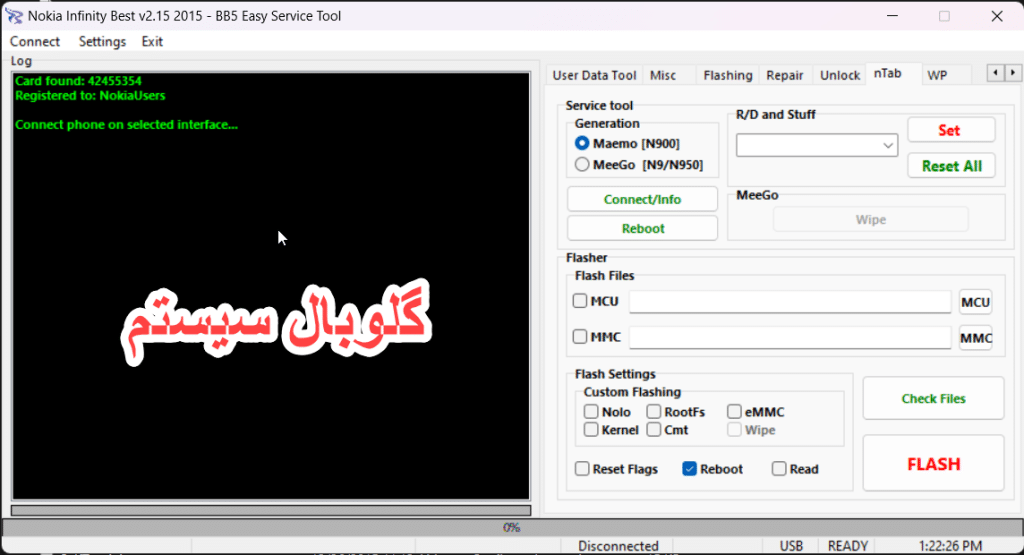This screenshot has height=555, width=1024.
Task: Open the Connect menu
Action: [35, 42]
